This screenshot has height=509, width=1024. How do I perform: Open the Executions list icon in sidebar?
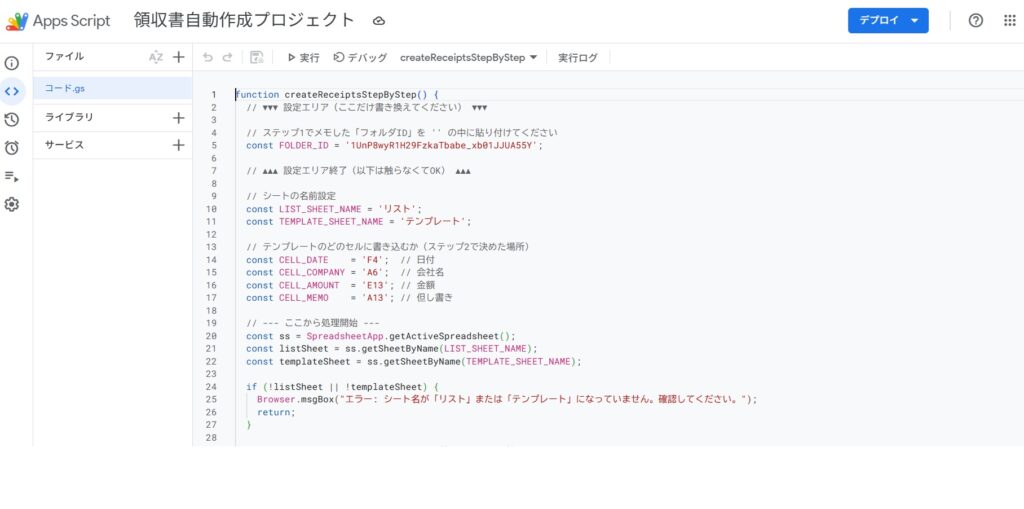tap(12, 176)
